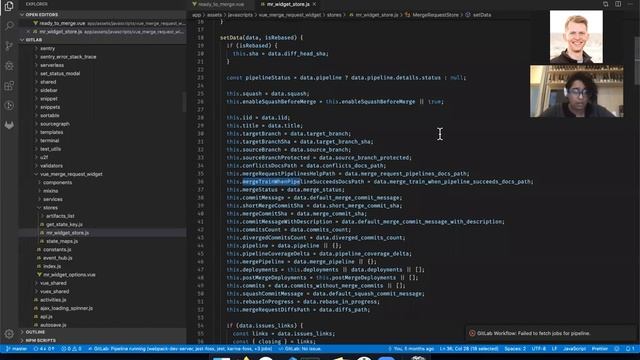
Task: Open the Source Control view
Action: coord(9,46)
